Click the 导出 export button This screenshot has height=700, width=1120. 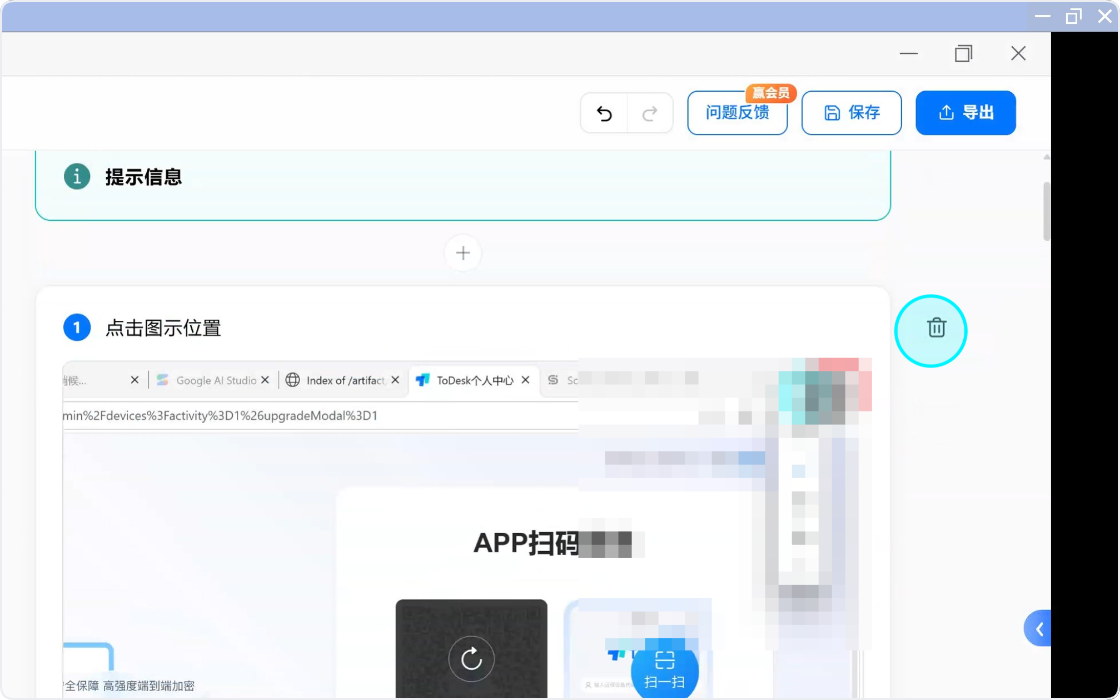(x=966, y=113)
